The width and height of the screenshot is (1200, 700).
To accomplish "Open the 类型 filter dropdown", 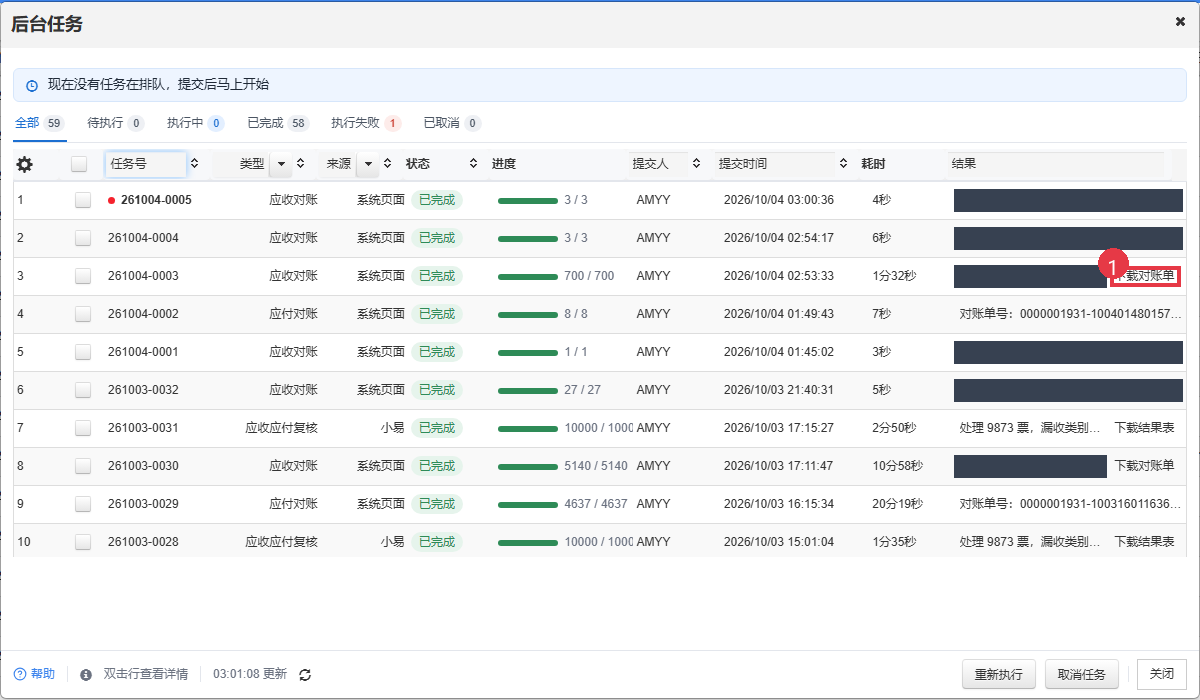I will pyautogui.click(x=280, y=164).
